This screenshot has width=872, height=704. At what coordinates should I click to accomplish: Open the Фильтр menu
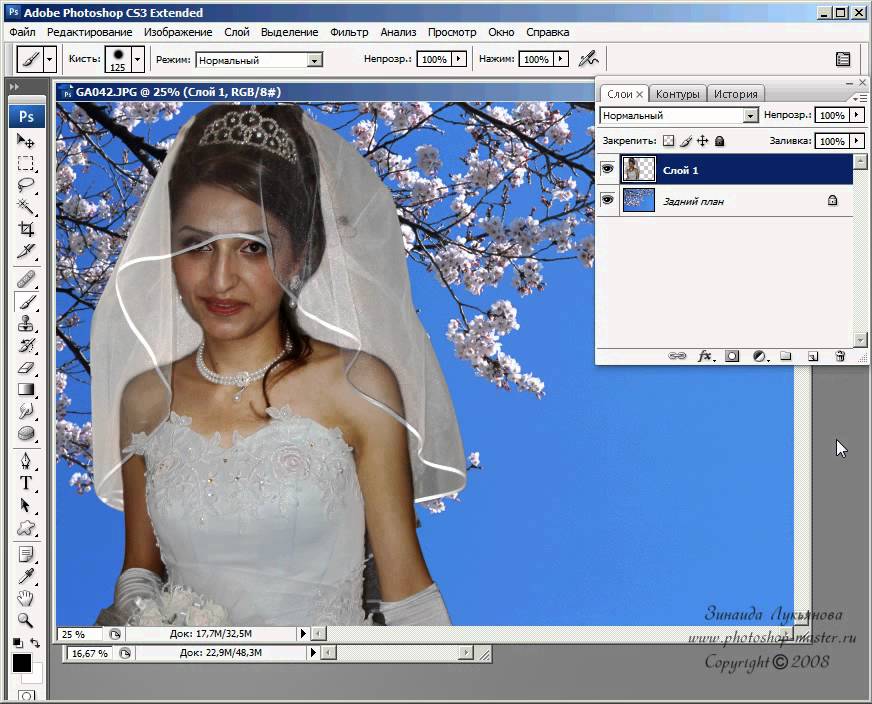point(349,32)
